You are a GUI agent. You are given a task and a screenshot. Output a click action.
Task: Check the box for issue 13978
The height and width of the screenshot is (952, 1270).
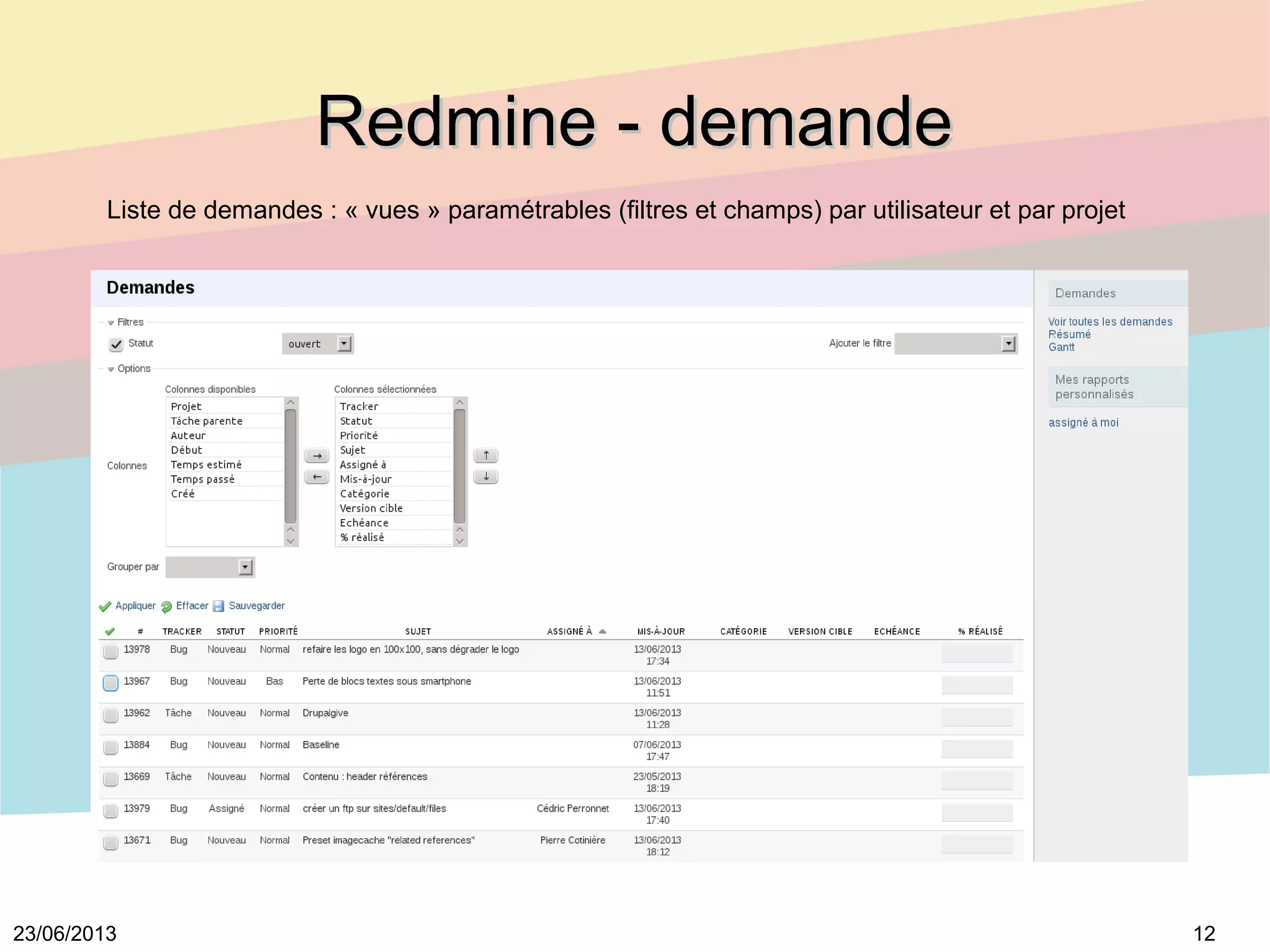click(x=110, y=651)
